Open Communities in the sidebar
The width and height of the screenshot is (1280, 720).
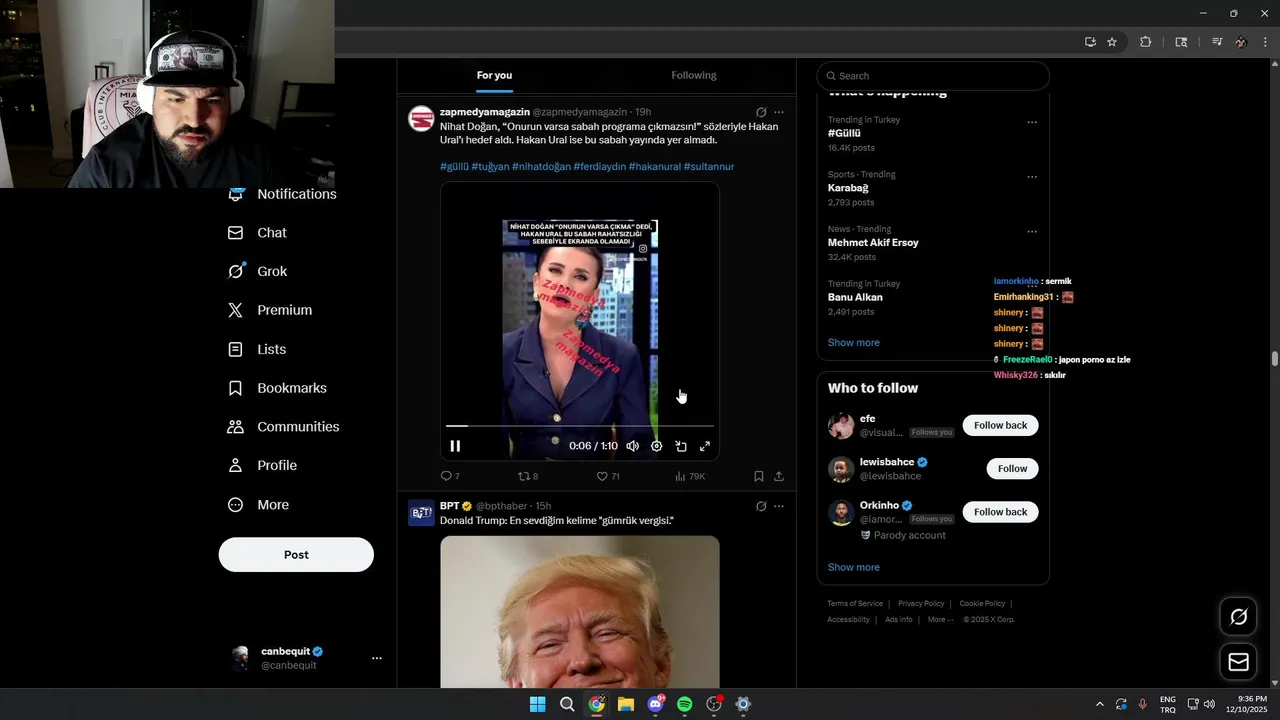(284, 427)
